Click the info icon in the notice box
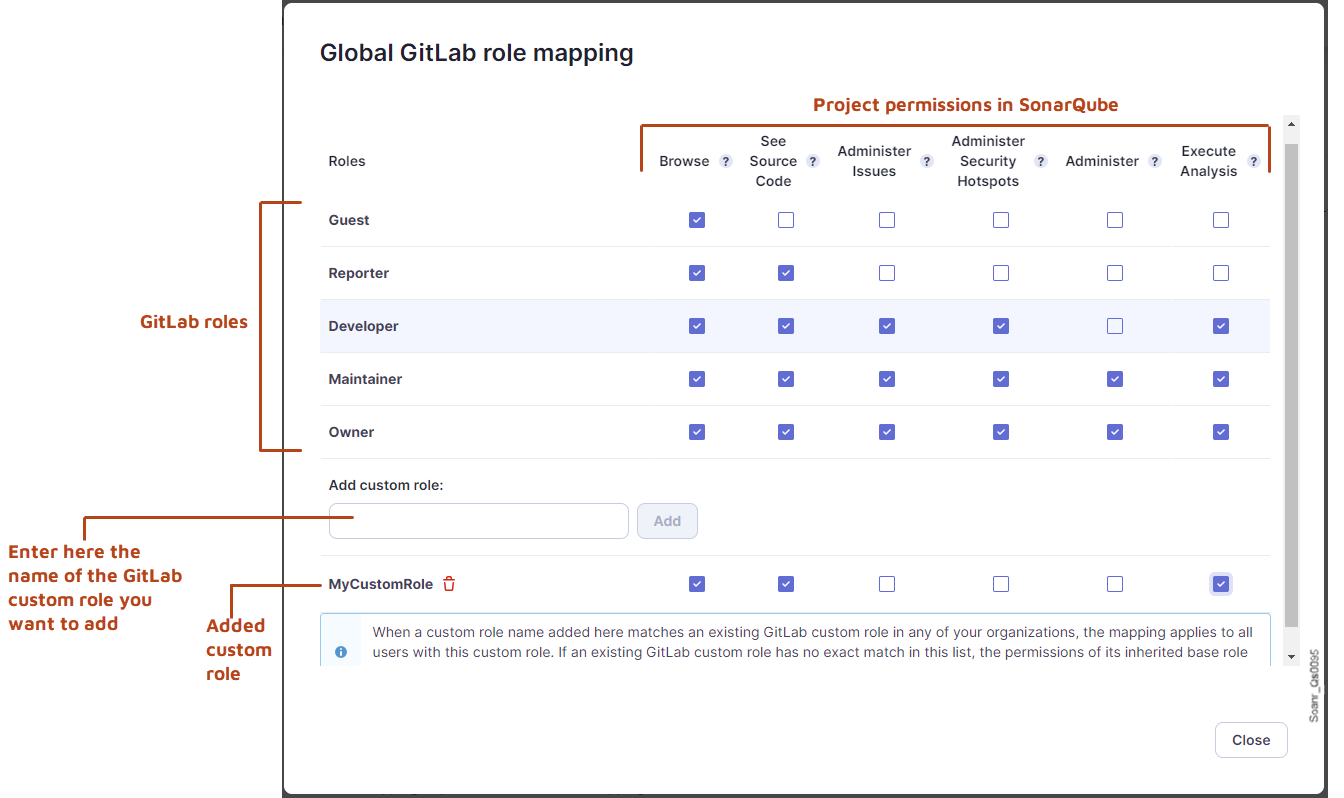Image resolution: width=1344 pixels, height=798 pixels. point(341,652)
